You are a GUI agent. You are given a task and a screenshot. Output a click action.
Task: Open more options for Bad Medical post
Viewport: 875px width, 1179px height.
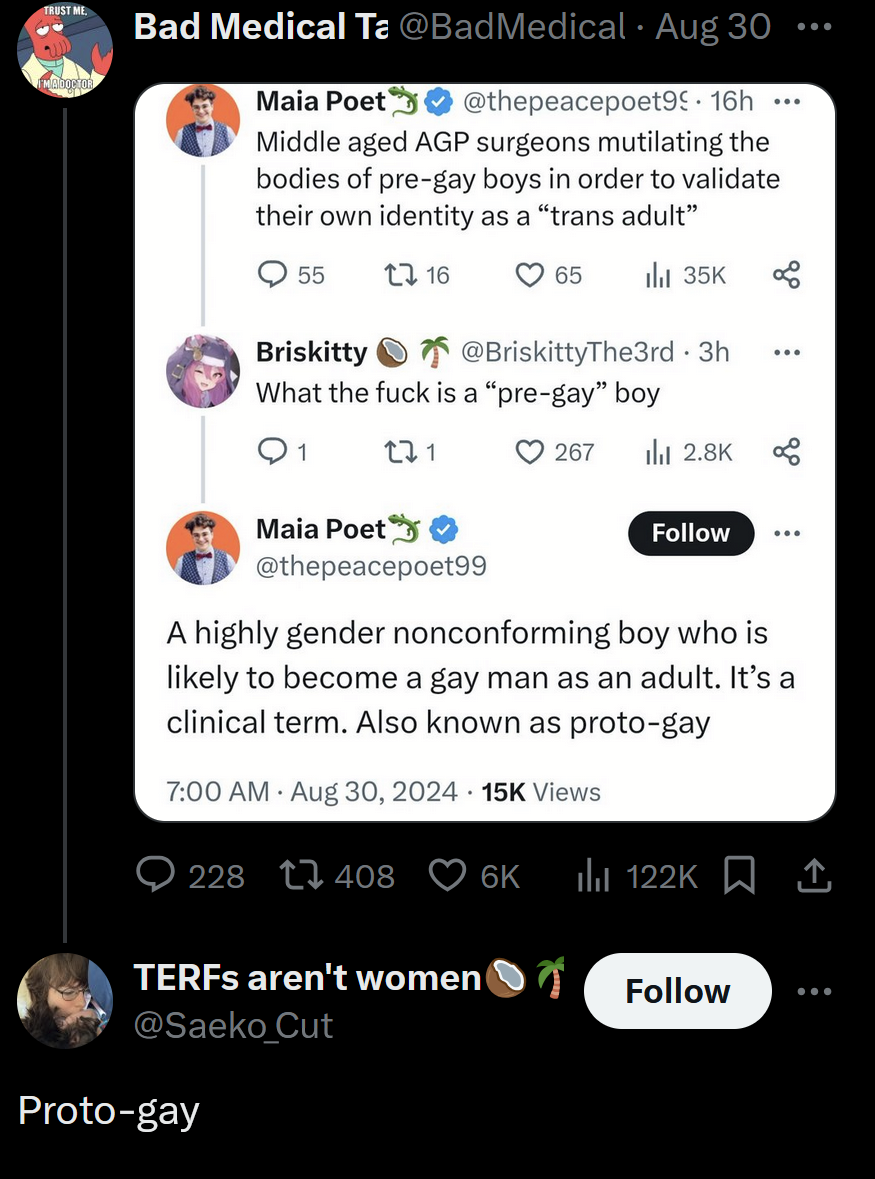[x=814, y=27]
